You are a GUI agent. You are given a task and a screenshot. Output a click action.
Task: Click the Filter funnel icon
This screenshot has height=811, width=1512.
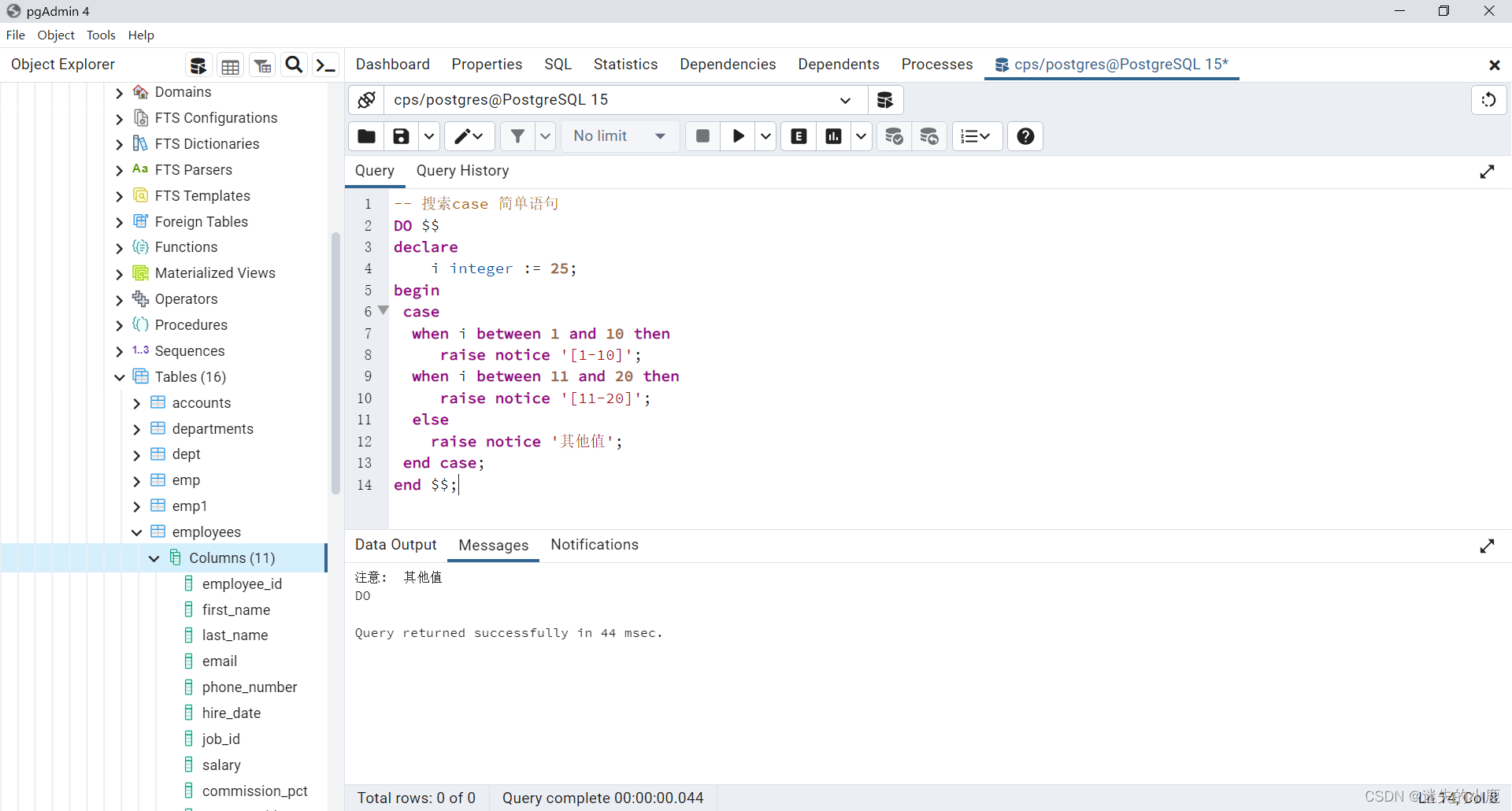[517, 136]
